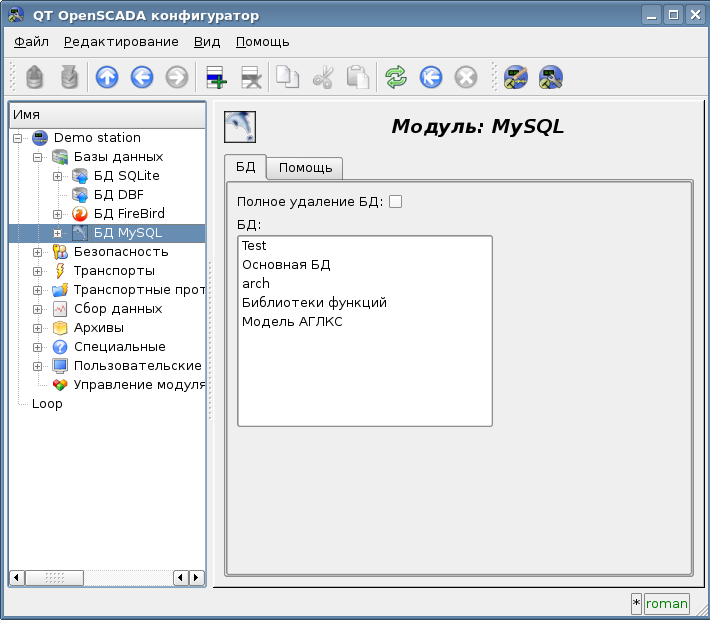Click the MySQL dolphin module image
The image size is (710, 621).
pos(240,127)
